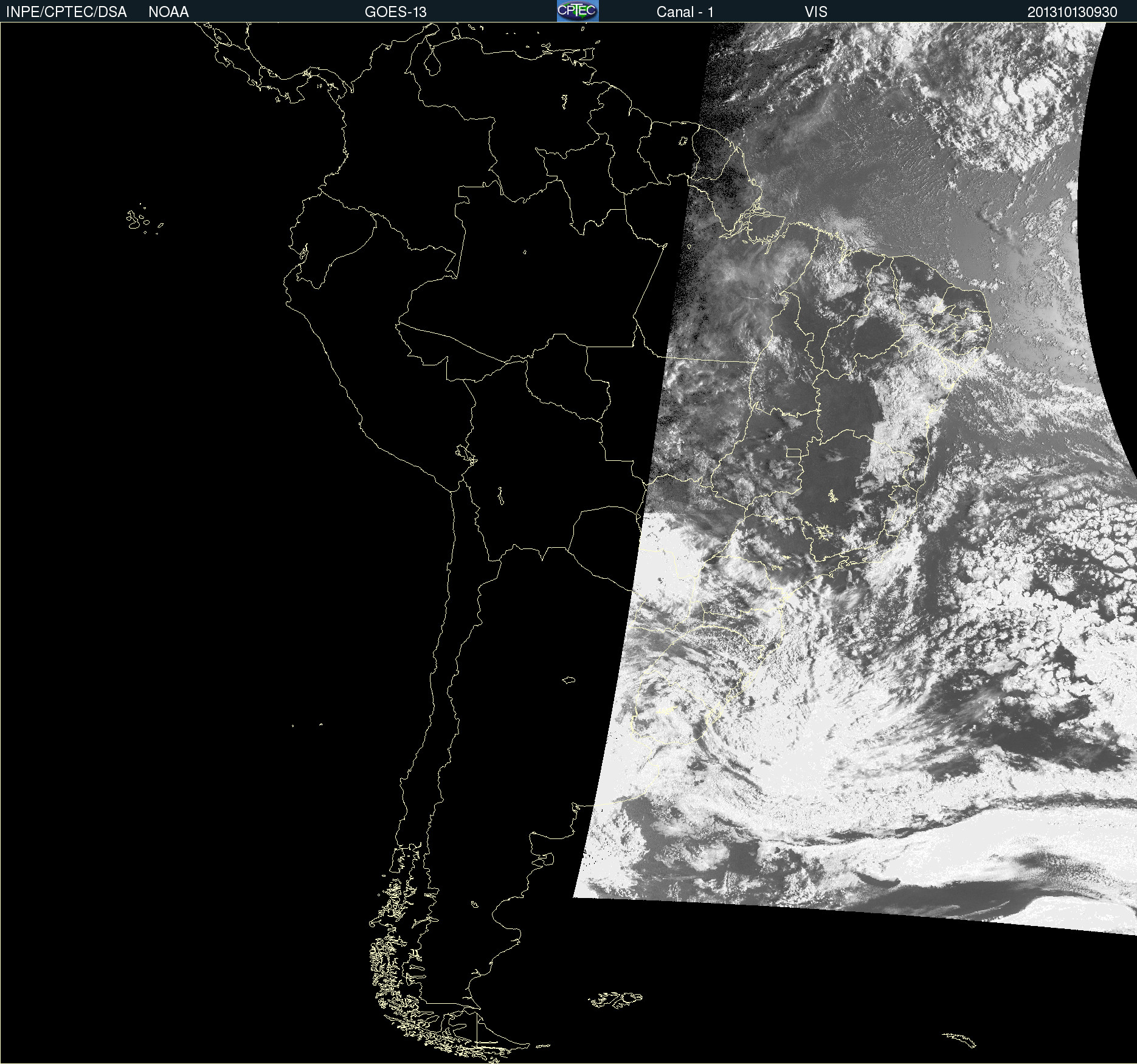
Task: Click the GOES-13 satellite label
Action: [x=396, y=12]
